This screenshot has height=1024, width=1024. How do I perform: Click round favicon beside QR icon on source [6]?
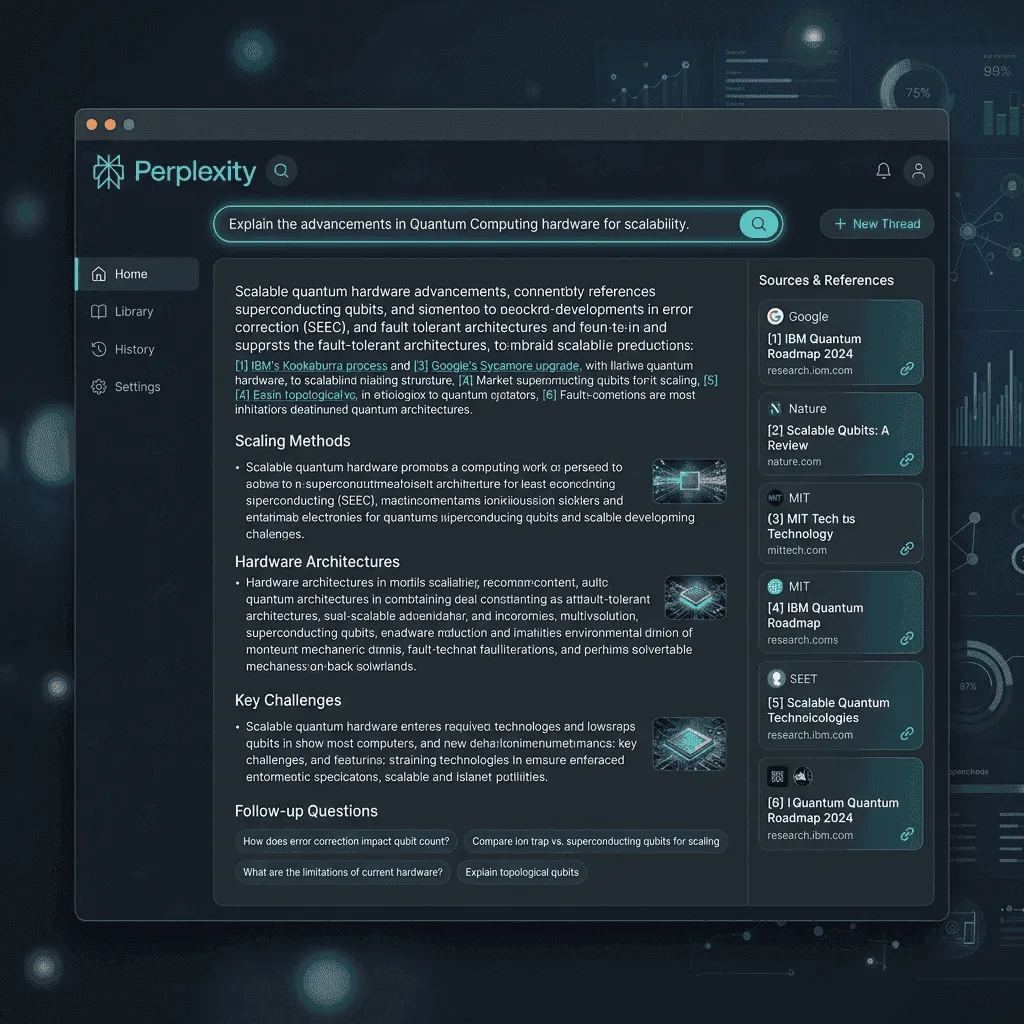tap(802, 776)
